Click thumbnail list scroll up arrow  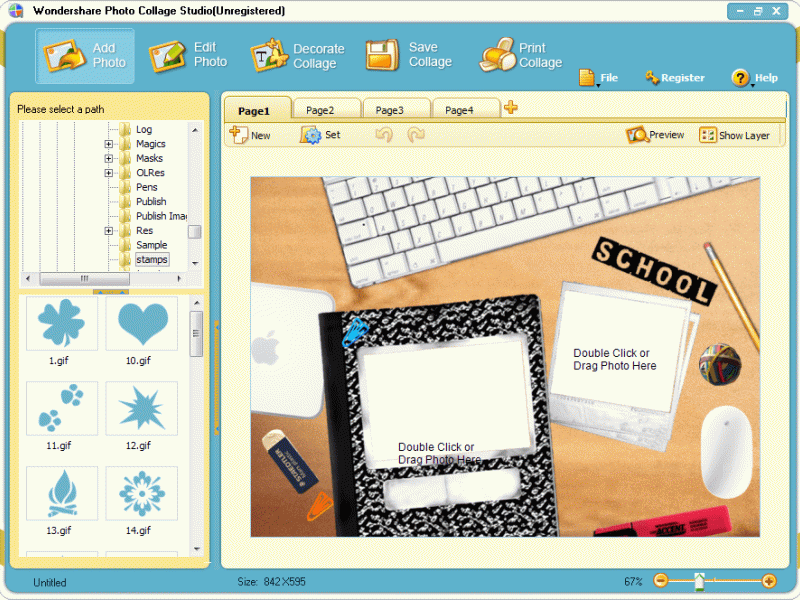[197, 303]
